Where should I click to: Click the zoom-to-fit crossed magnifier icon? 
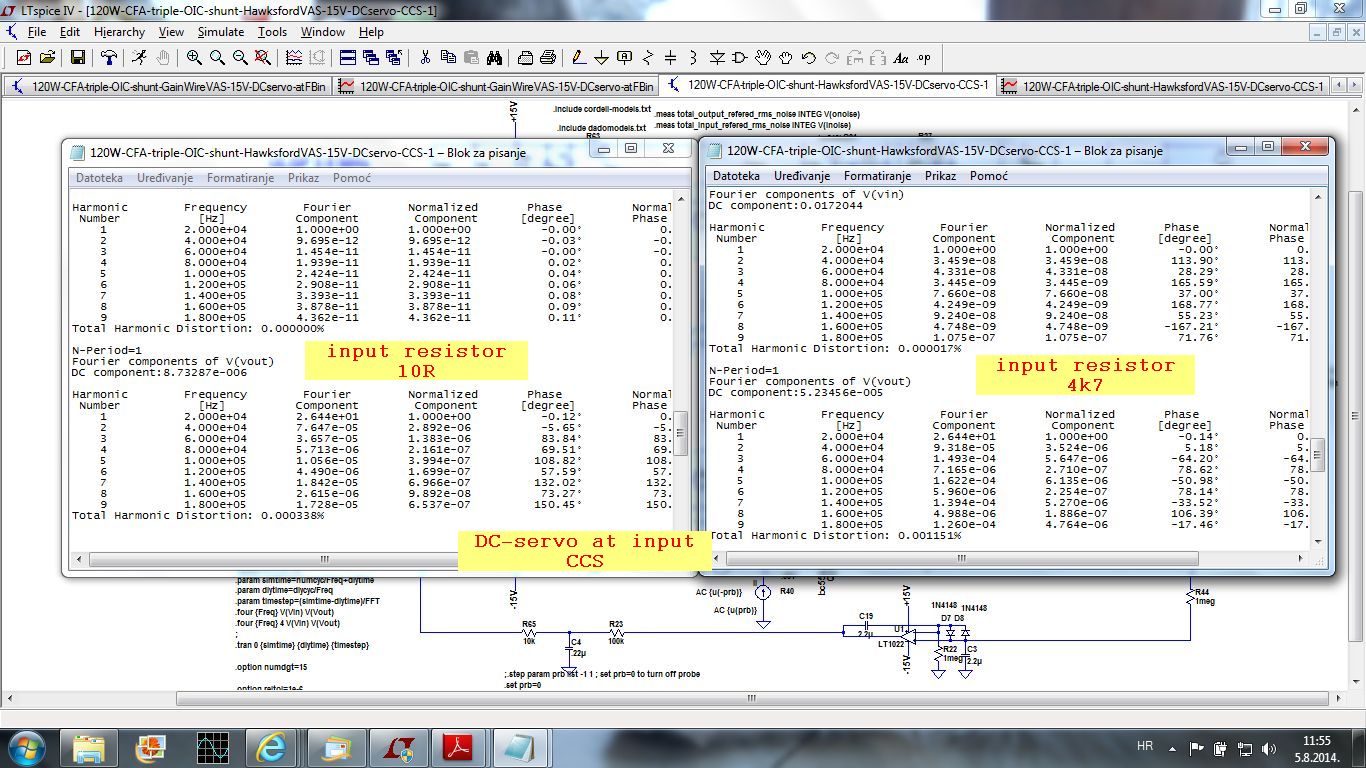pos(264,57)
